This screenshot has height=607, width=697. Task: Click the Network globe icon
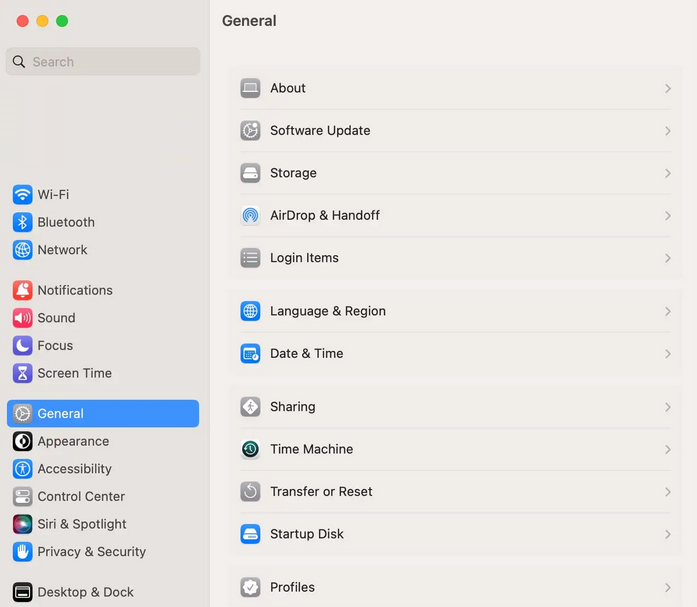tap(22, 250)
